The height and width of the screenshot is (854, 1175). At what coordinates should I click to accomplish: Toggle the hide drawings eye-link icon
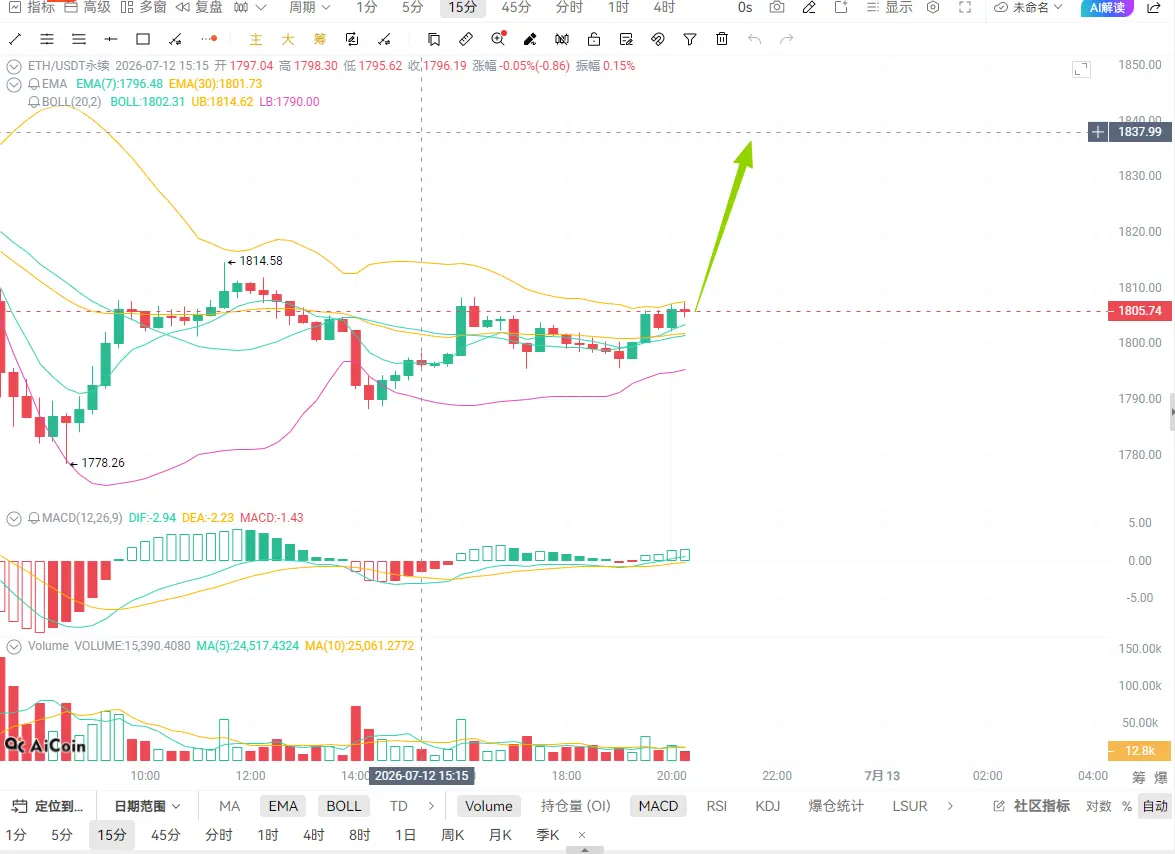click(x=658, y=39)
